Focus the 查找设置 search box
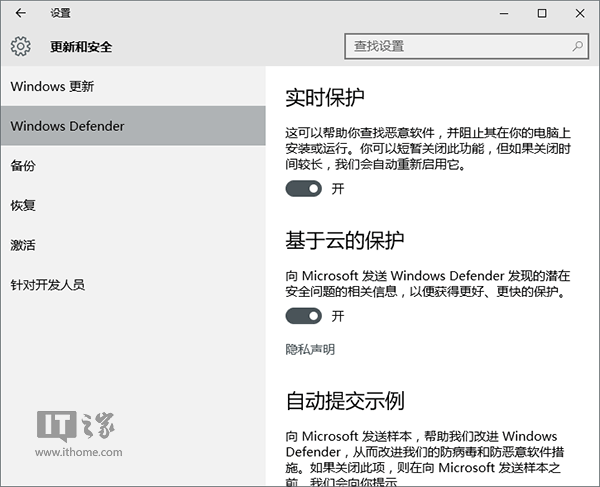Image resolution: width=600 pixels, height=487 pixels. pyautogui.click(x=460, y=46)
